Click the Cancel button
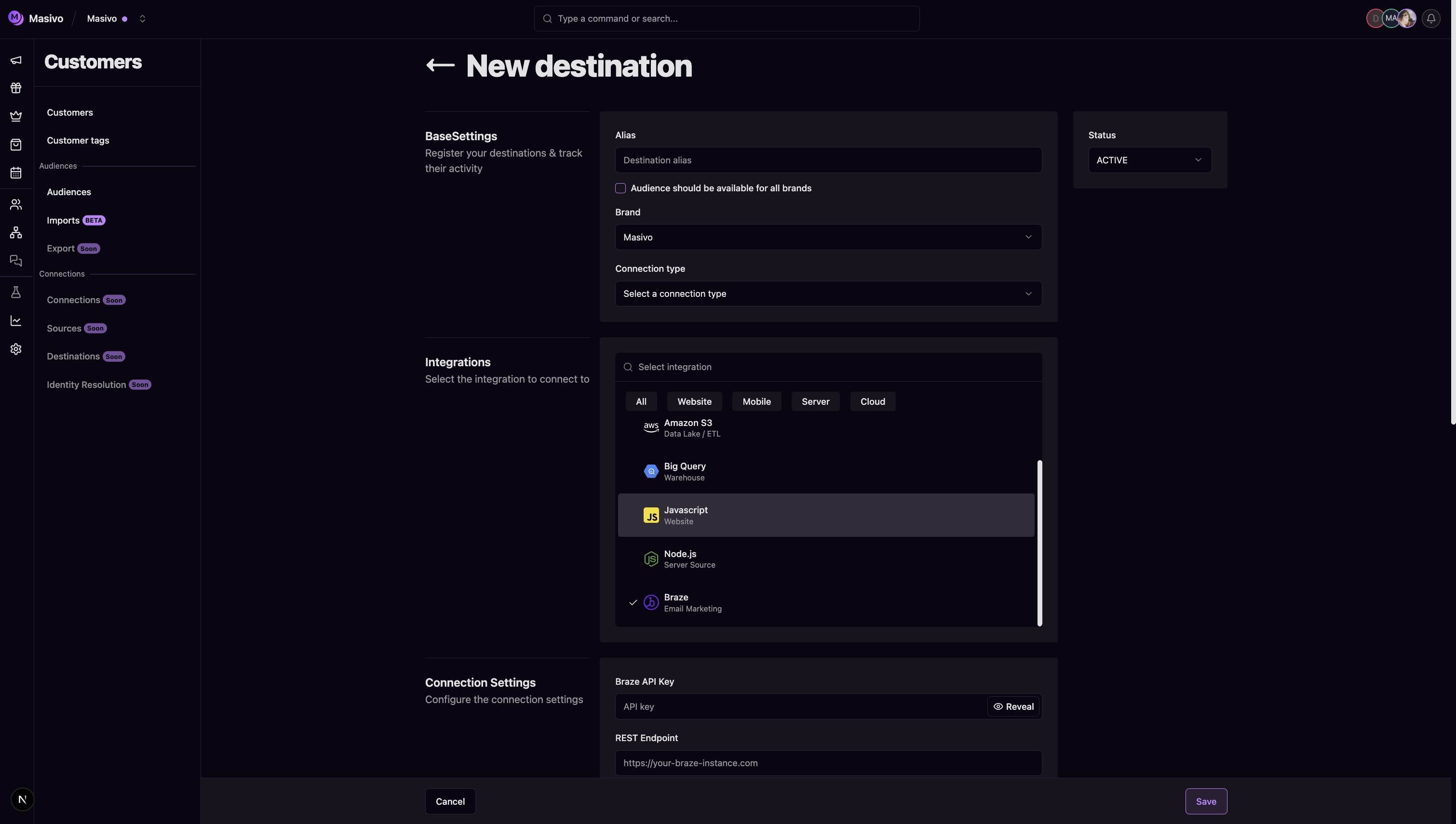 (x=450, y=801)
